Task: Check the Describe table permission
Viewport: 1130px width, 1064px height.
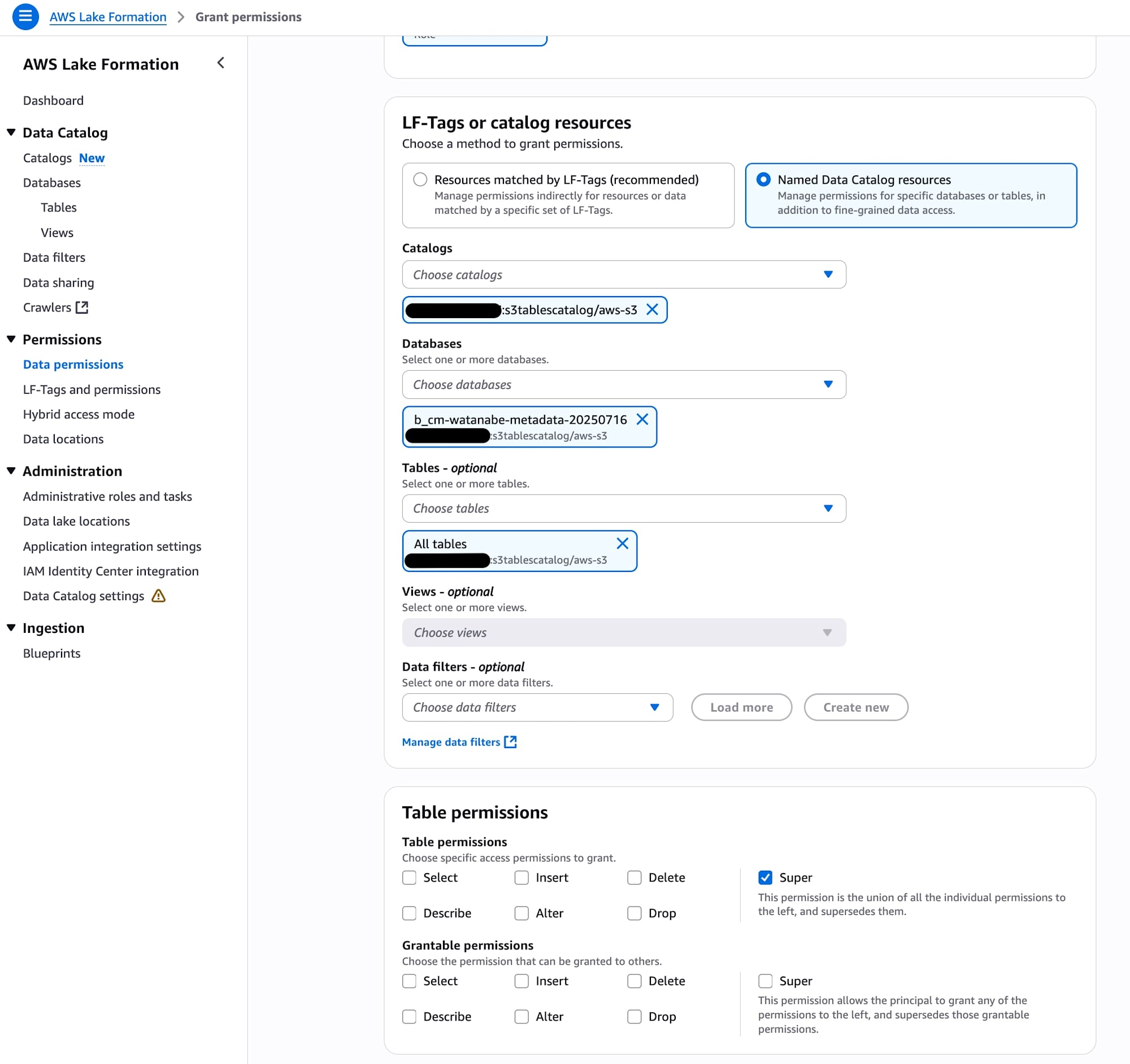Action: [x=409, y=913]
